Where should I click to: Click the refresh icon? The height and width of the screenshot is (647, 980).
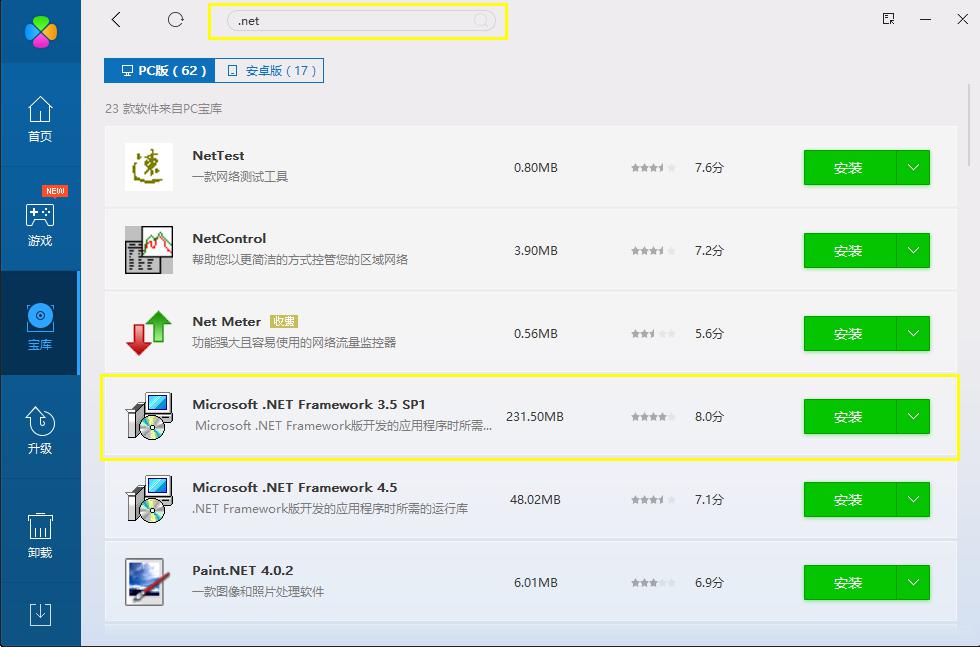point(176,20)
